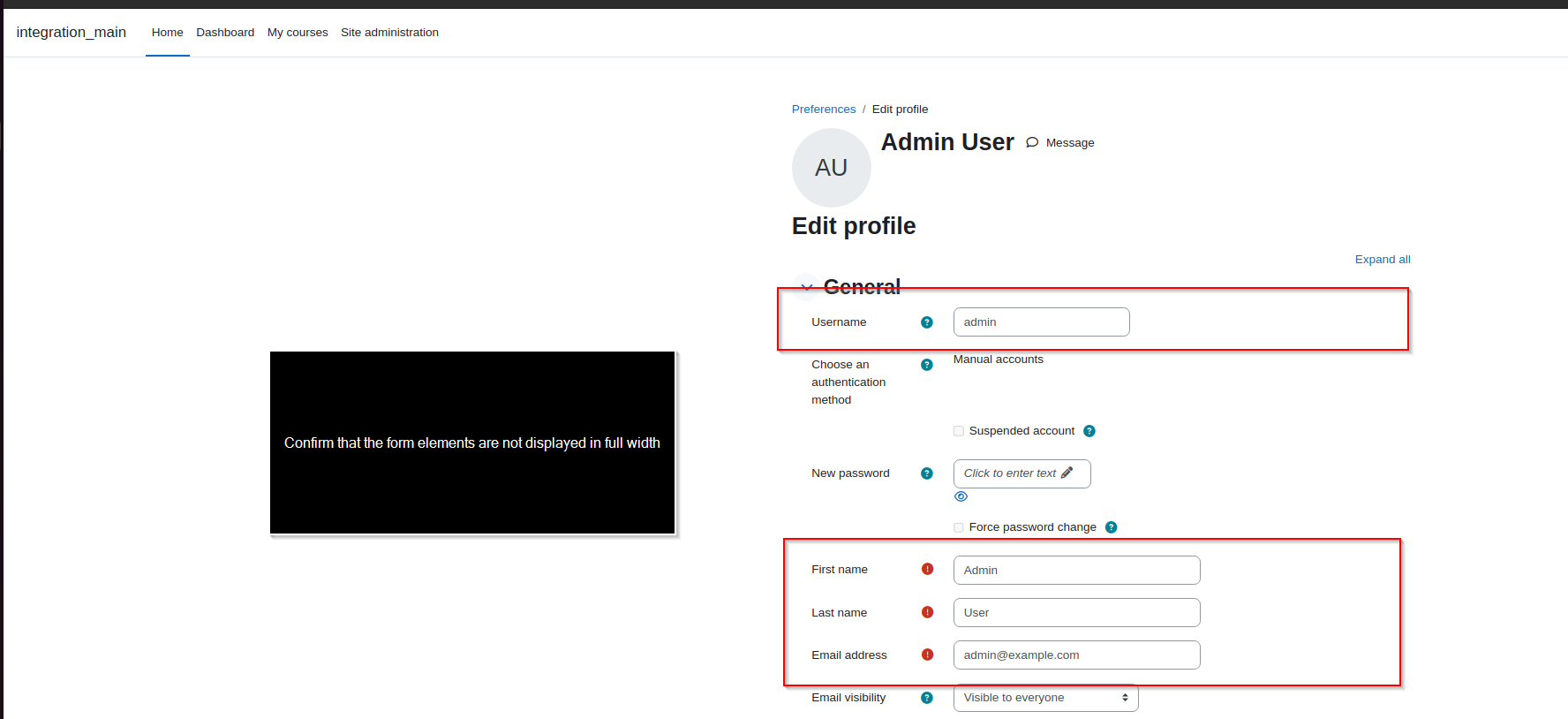Click the AU user avatar
Screen dimensions: 1568x719
pyautogui.click(x=831, y=168)
